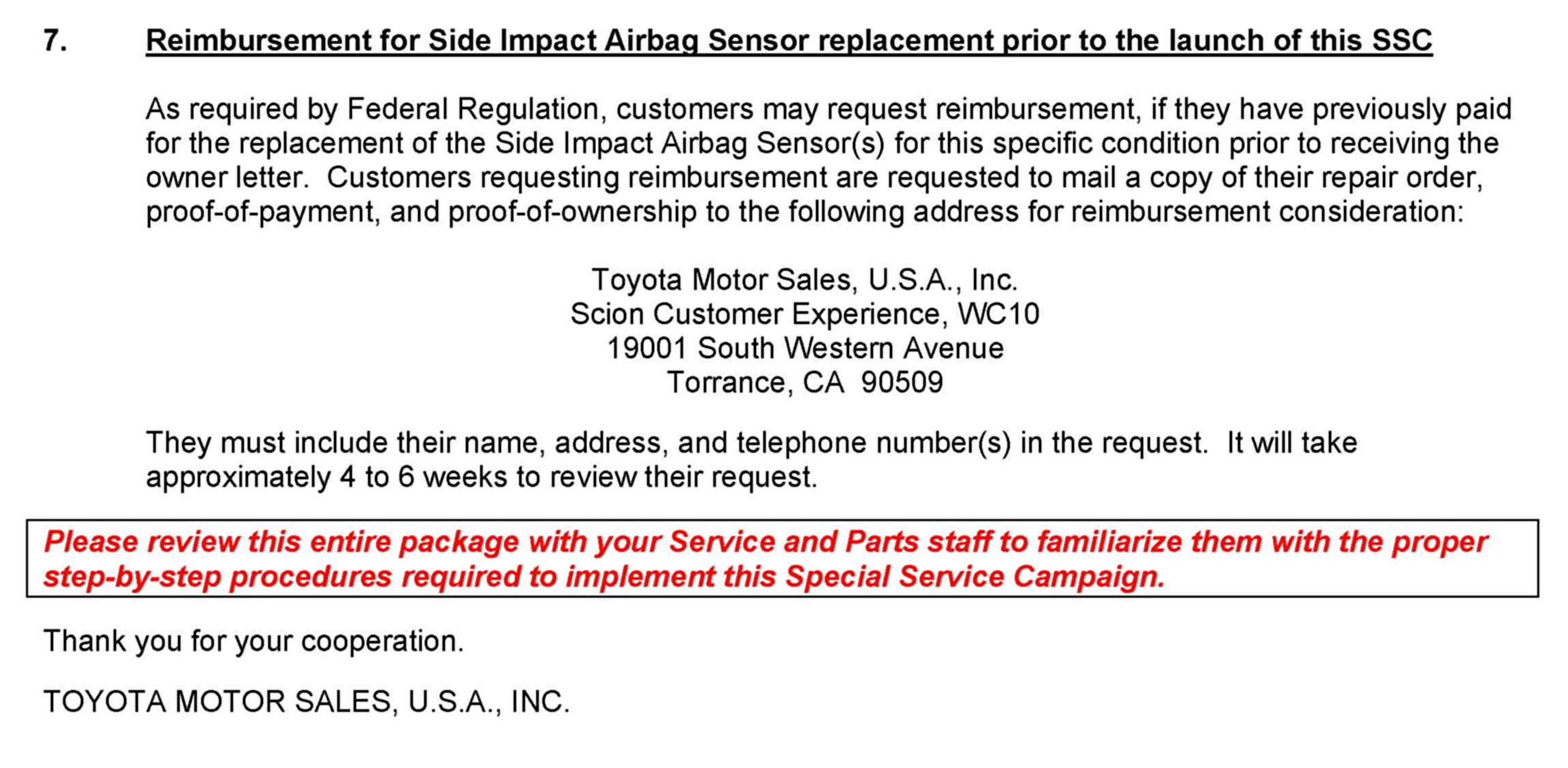Click the words 'Federal Regulation' in paragraph
The image size is (1568, 768).
coord(473,109)
